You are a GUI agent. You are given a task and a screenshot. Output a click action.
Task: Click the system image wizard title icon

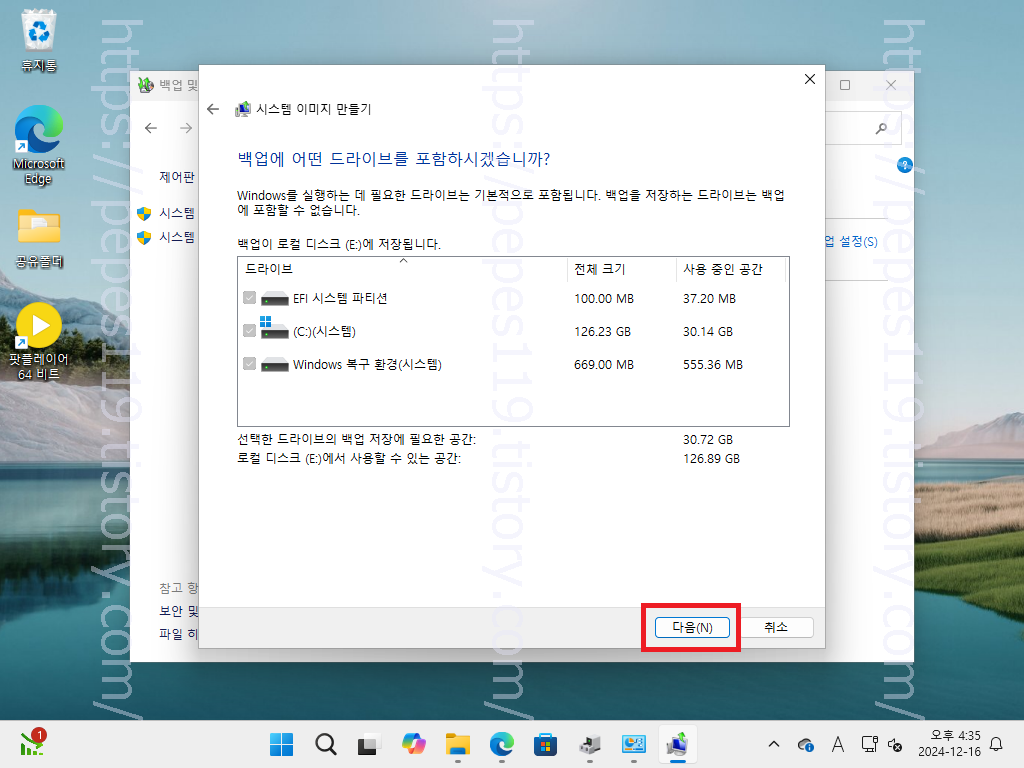pyautogui.click(x=243, y=109)
